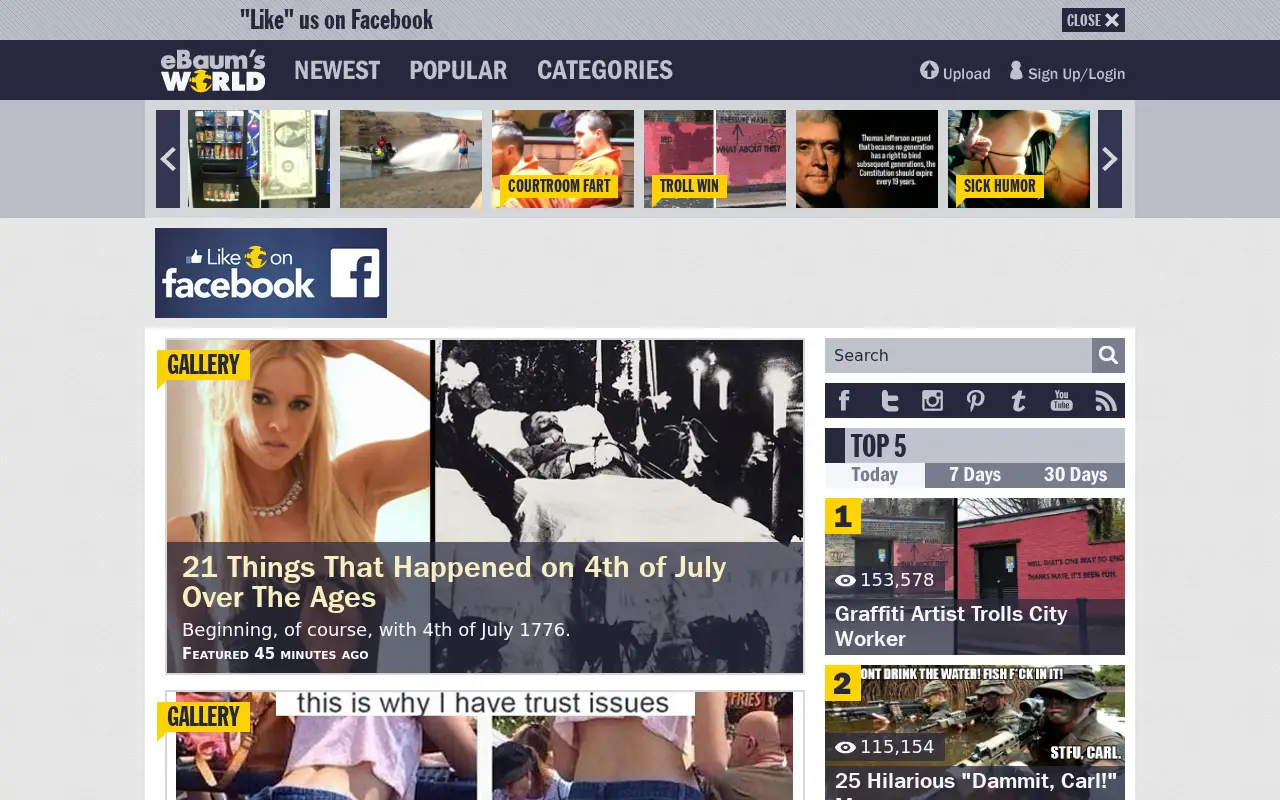This screenshot has width=1280, height=800.
Task: Click "Featured 45 minutes ago" text
Action: [x=275, y=654]
